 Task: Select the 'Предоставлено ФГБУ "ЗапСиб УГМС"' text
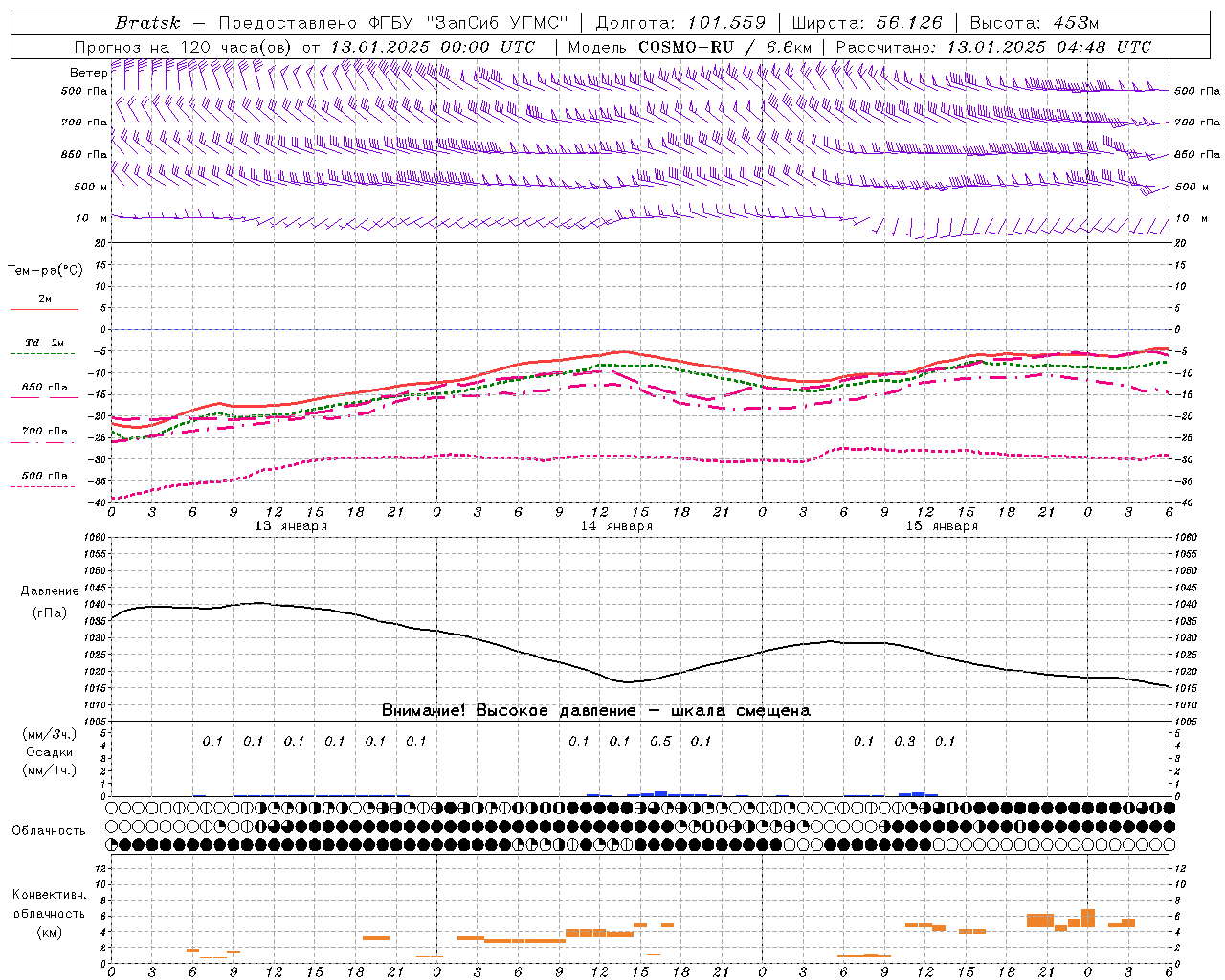(393, 23)
